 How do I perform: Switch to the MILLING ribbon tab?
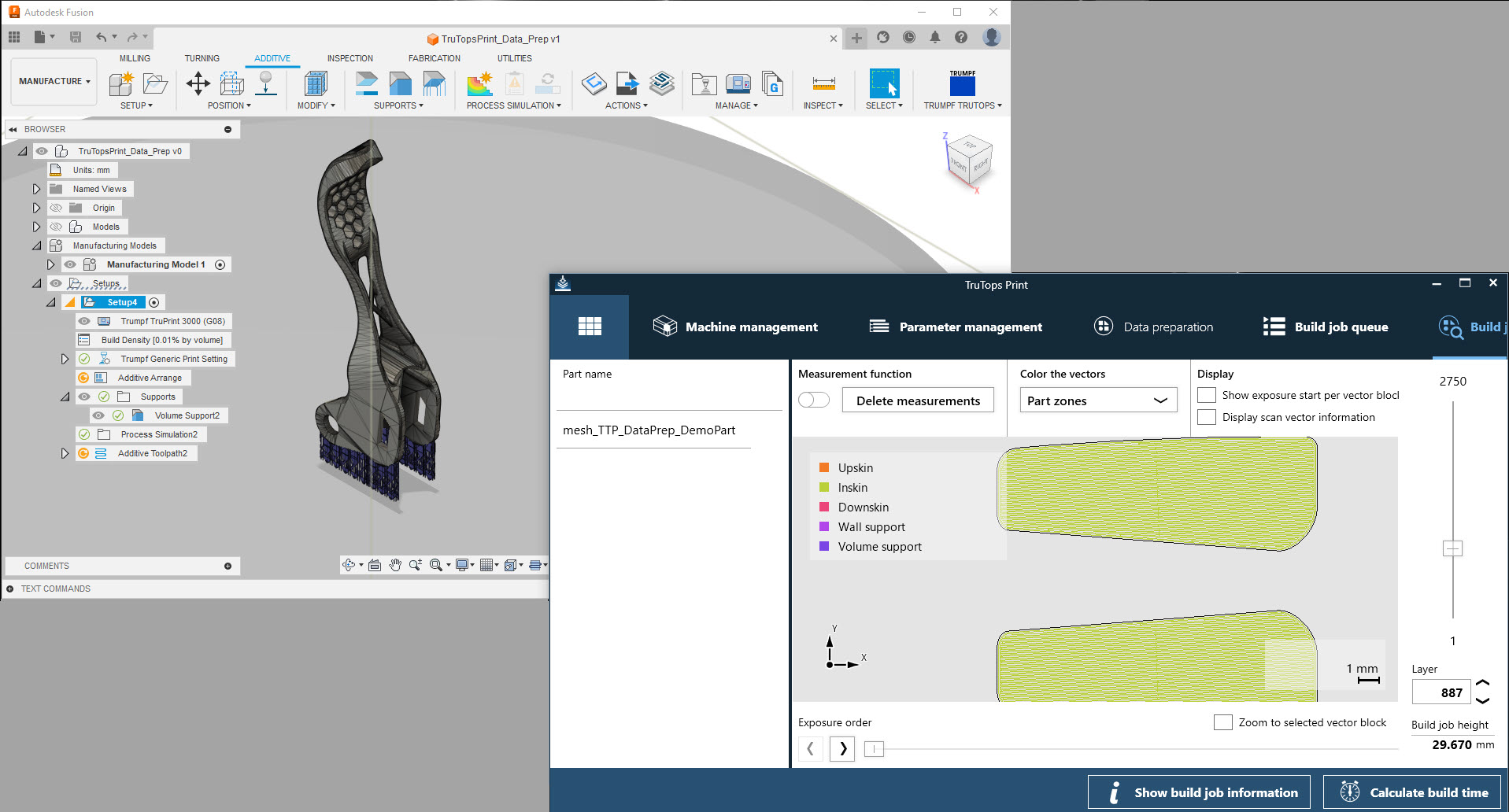[x=135, y=58]
